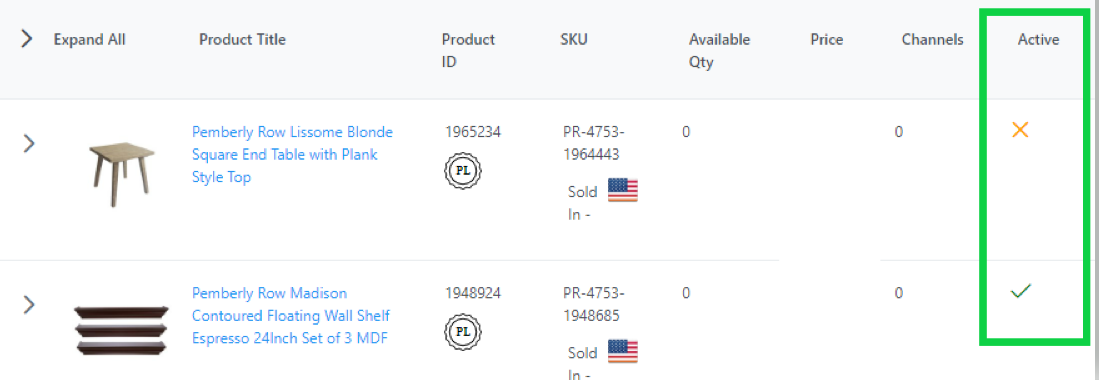The width and height of the screenshot is (1099, 380).
Task: Click the Available Qty column header
Action: 719,50
